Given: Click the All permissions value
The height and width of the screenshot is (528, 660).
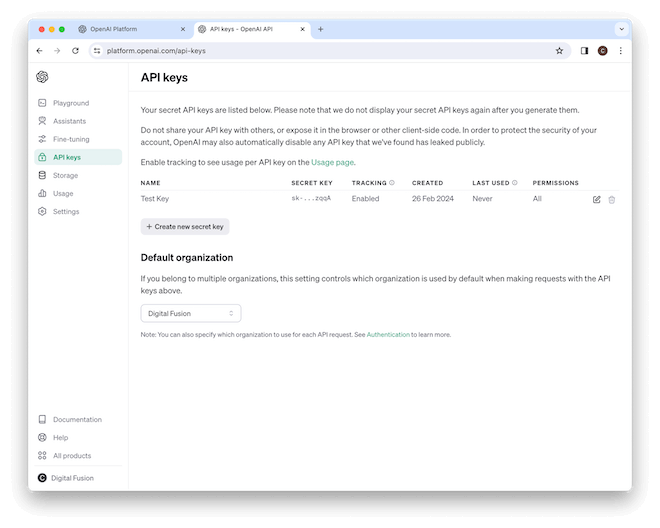Looking at the screenshot, I should click(x=537, y=199).
